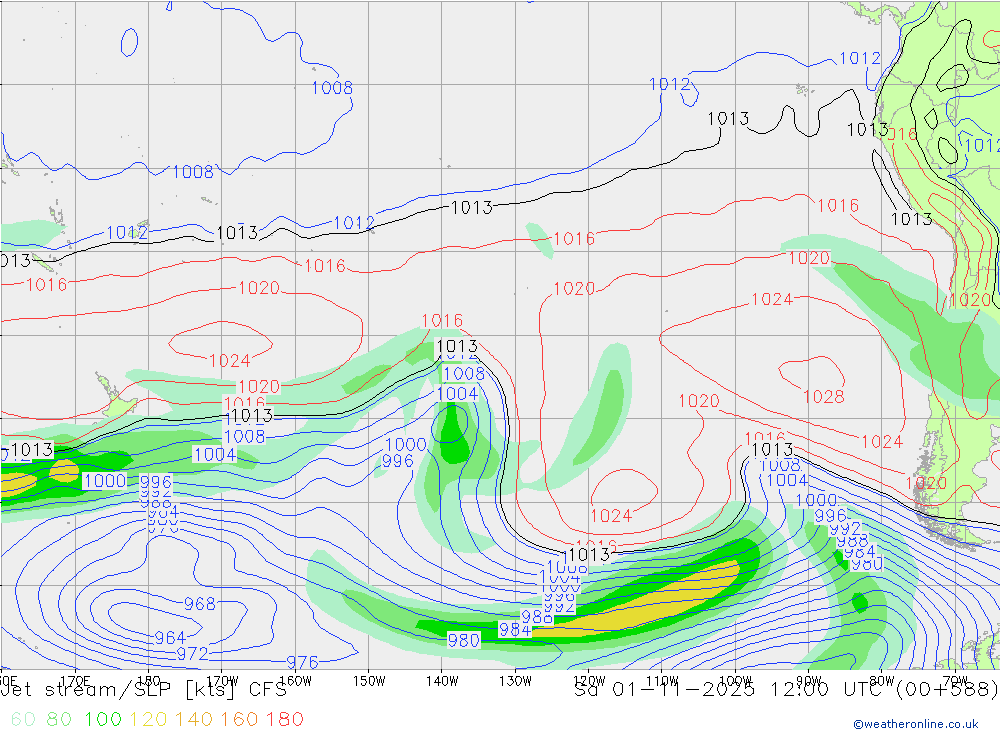Click the 110W longitude axis label
The image size is (1000, 733).
(x=662, y=681)
